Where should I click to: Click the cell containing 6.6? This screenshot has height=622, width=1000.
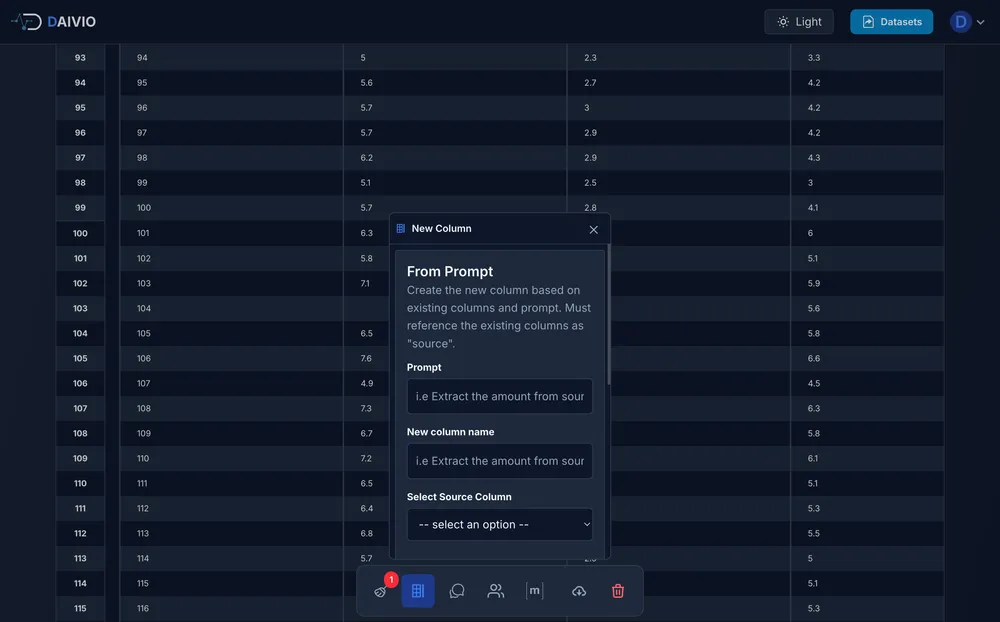(814, 358)
